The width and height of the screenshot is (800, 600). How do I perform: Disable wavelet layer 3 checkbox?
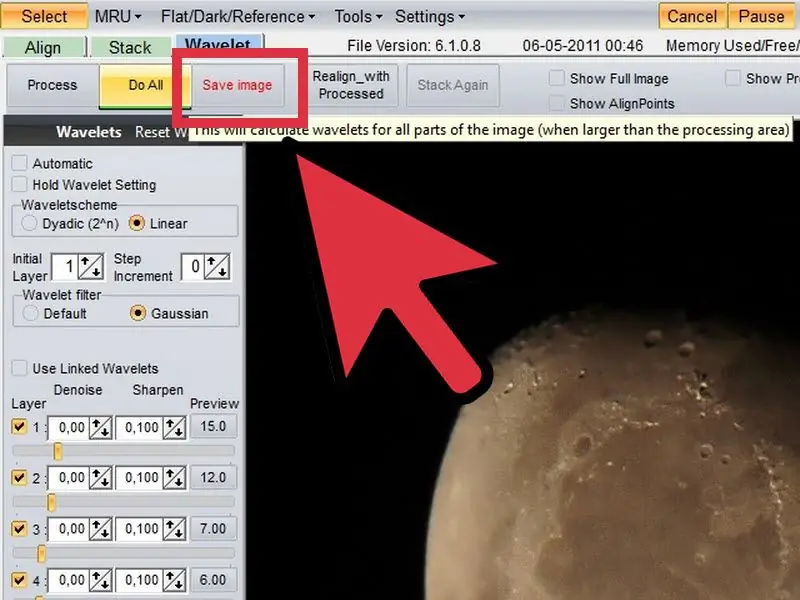click(x=19, y=529)
